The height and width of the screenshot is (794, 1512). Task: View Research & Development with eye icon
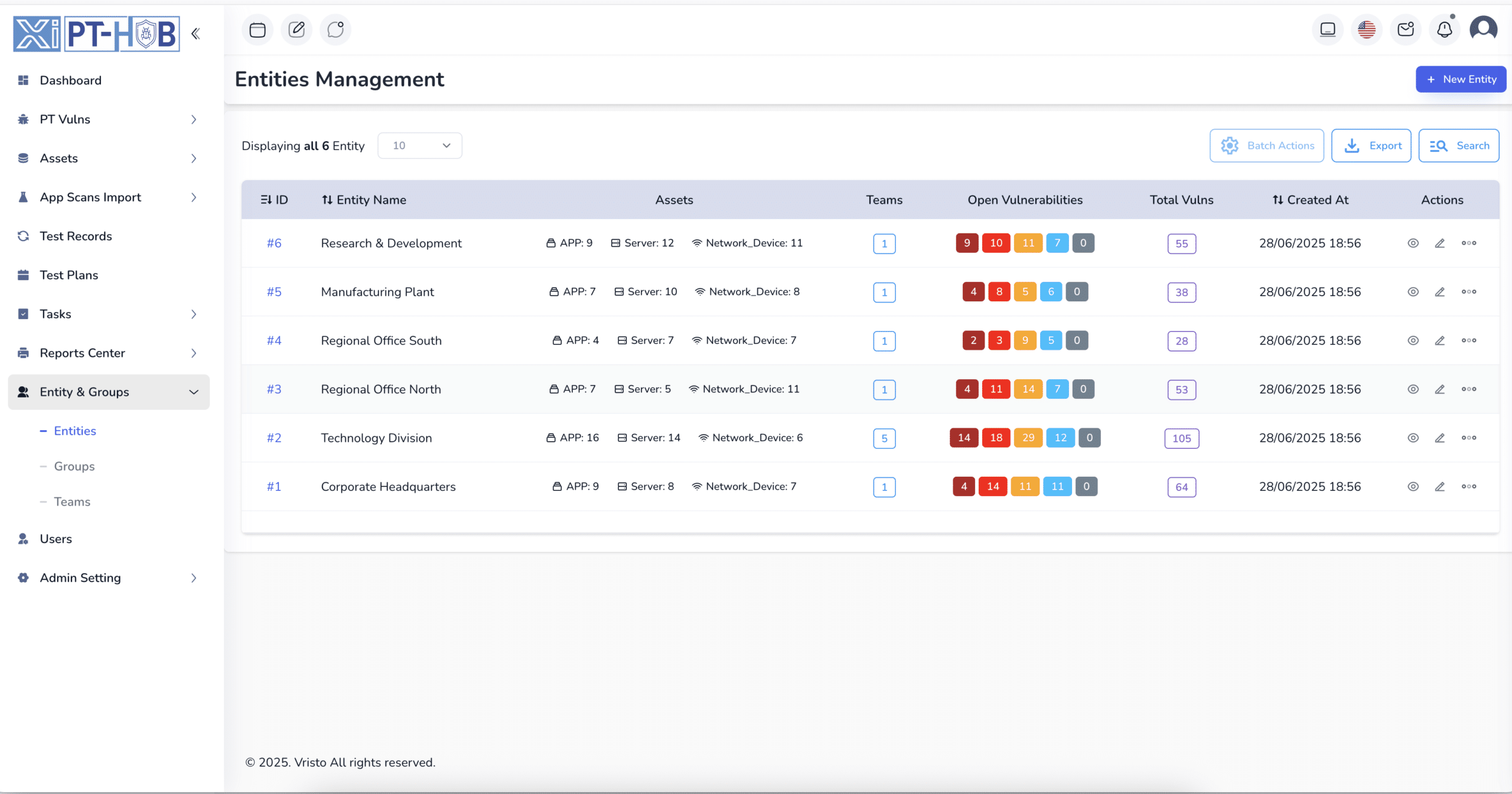click(1413, 243)
